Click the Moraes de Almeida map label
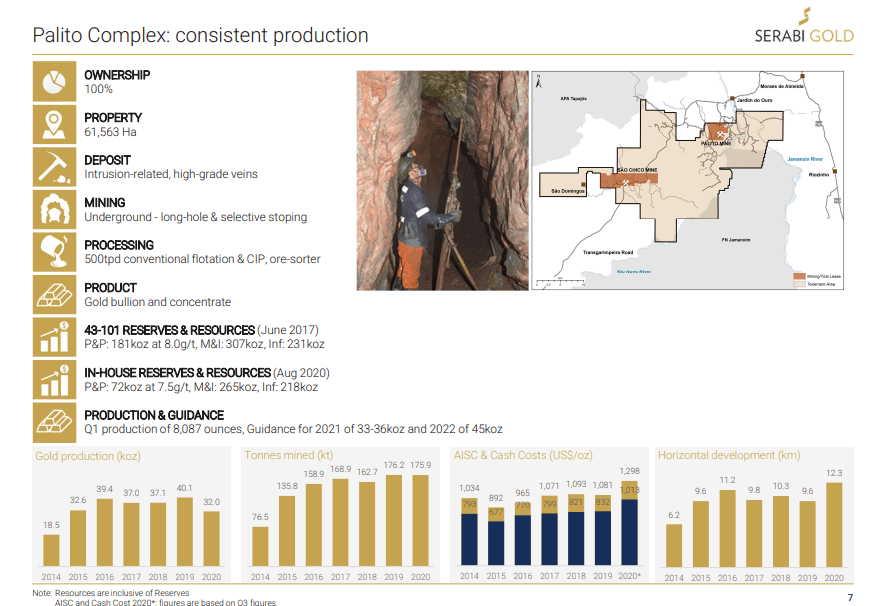Screen dimensions: 881x606 tap(782, 86)
